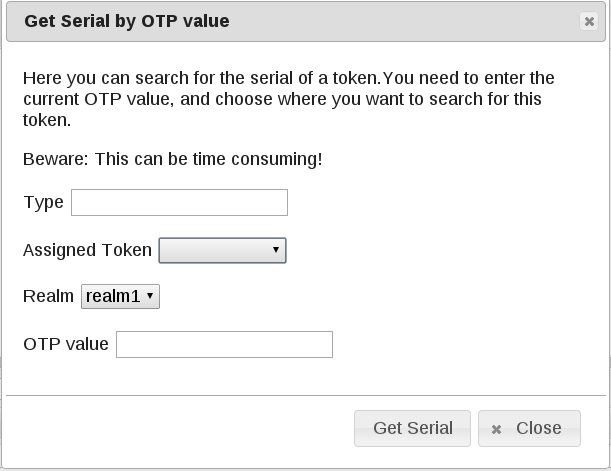611x471 pixels.
Task: Click the search description paragraph
Action: [288, 99]
